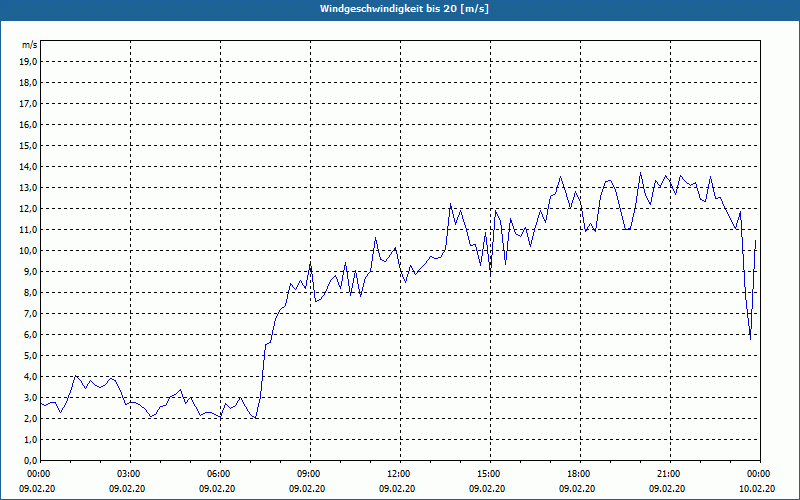The height and width of the screenshot is (500, 800).
Task: Click the '5,0' y-axis value
Action: (30, 356)
